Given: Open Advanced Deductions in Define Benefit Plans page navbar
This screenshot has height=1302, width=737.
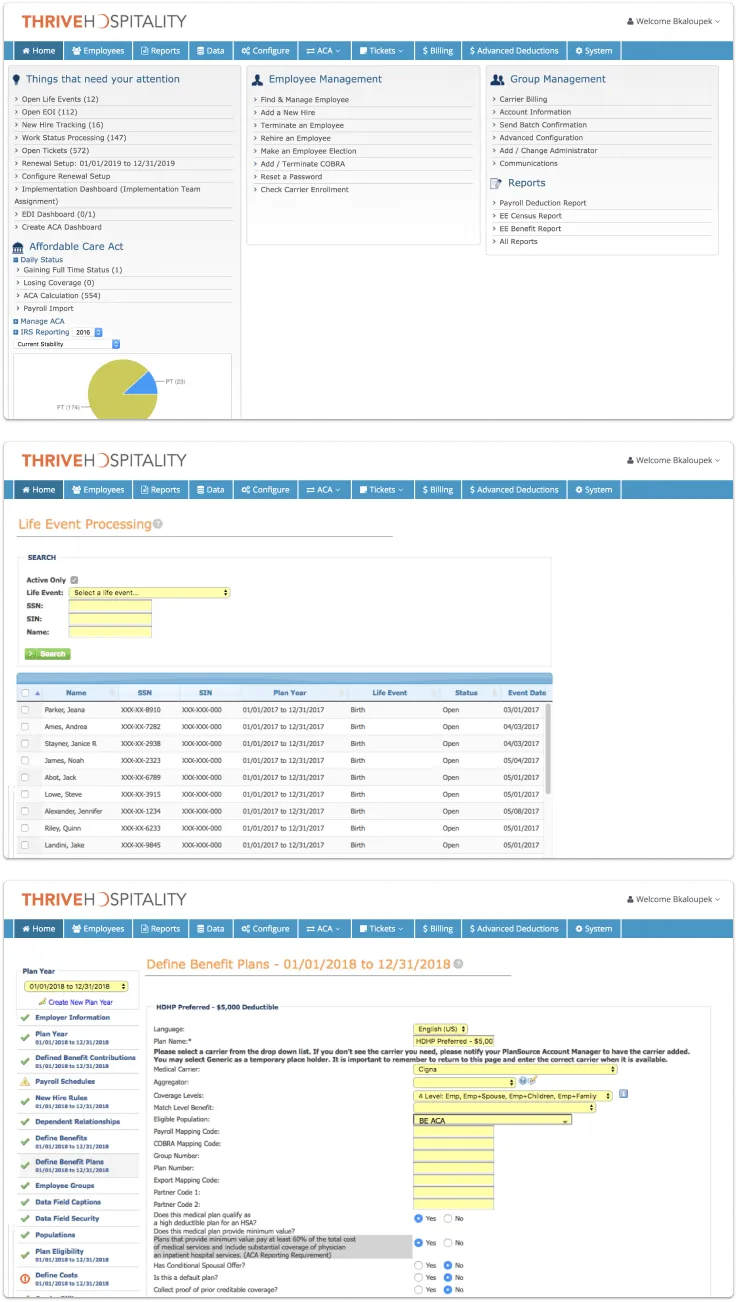Looking at the screenshot, I should point(513,929).
